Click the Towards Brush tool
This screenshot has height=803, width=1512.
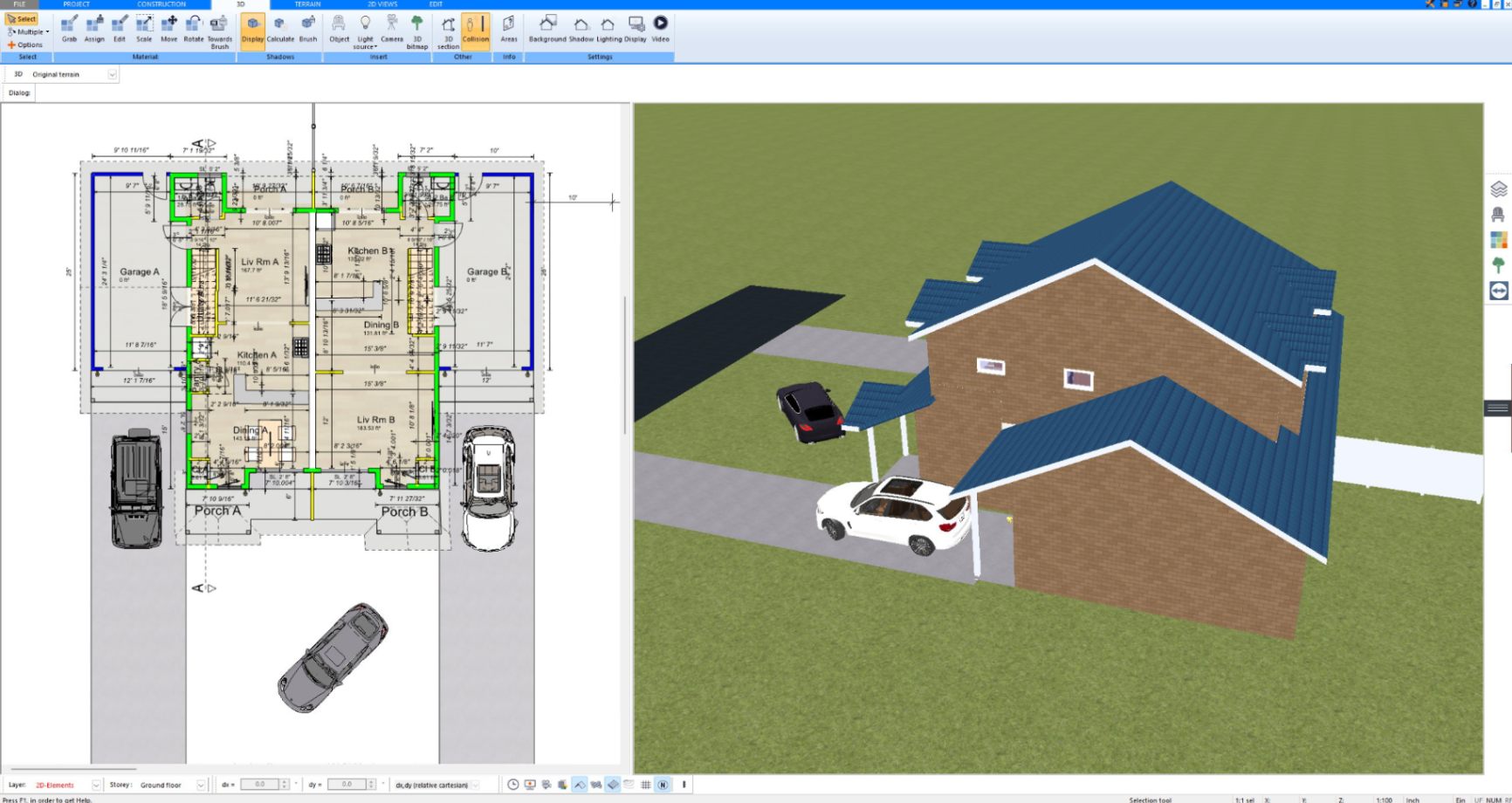[220, 31]
